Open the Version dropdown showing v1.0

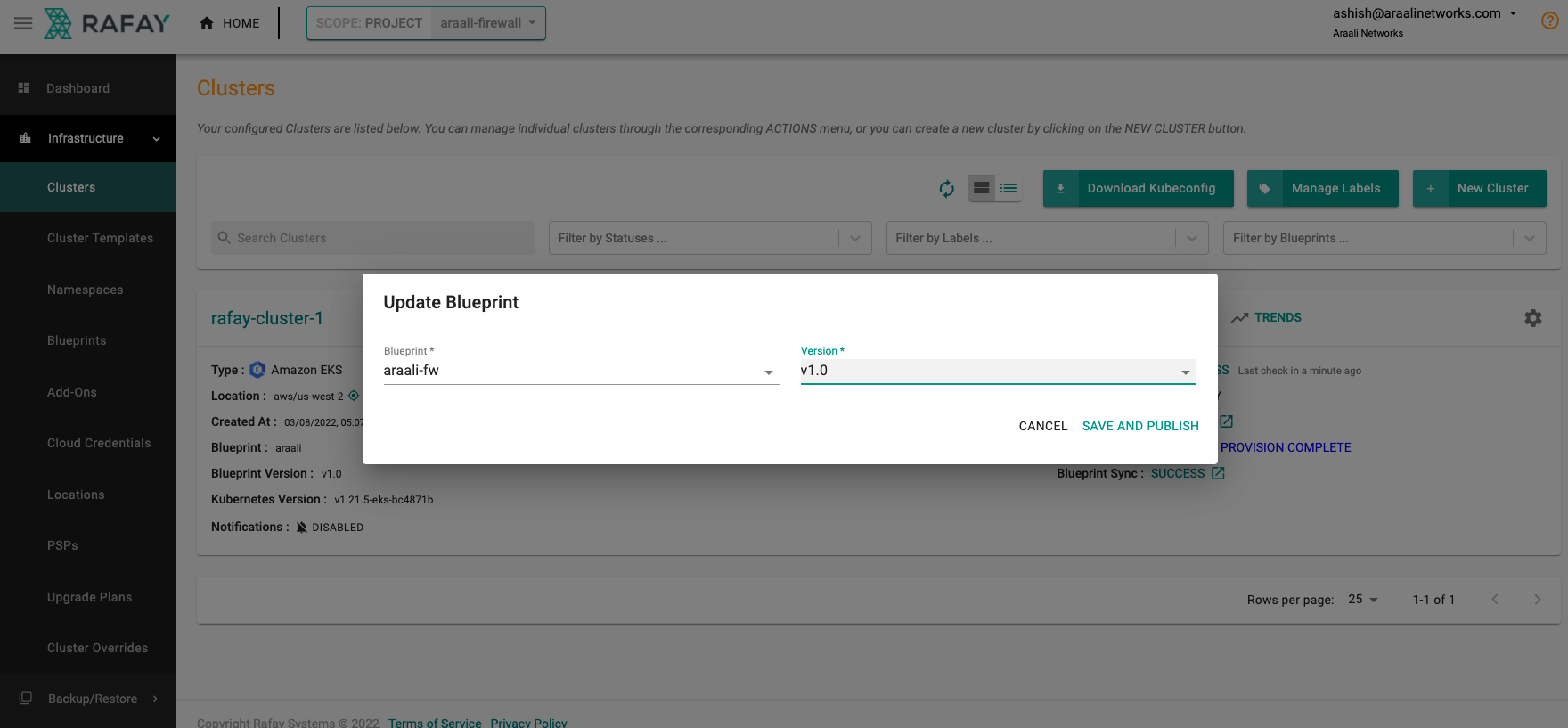[998, 372]
